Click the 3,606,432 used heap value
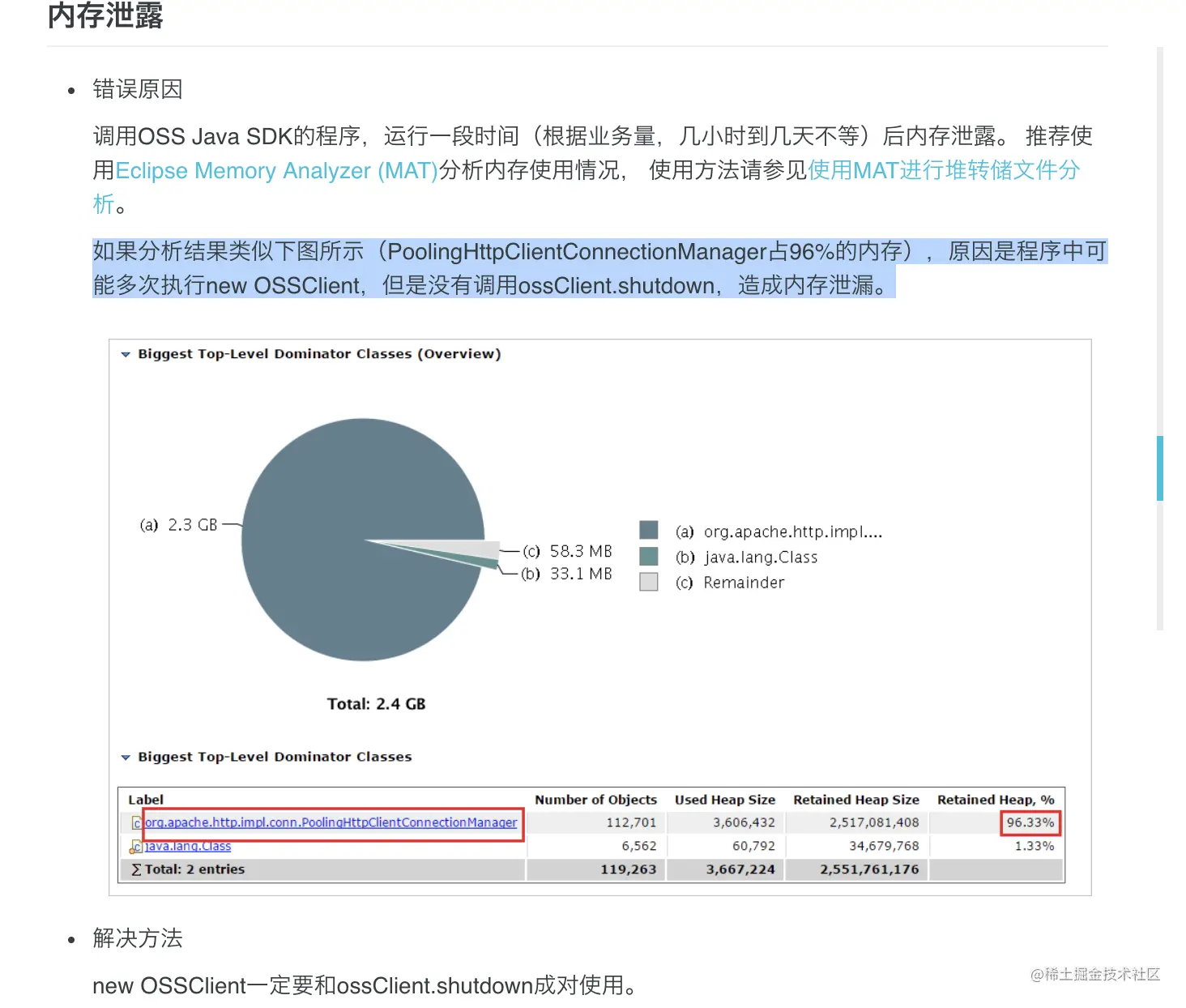This screenshot has width=1186, height=1008. [x=744, y=822]
